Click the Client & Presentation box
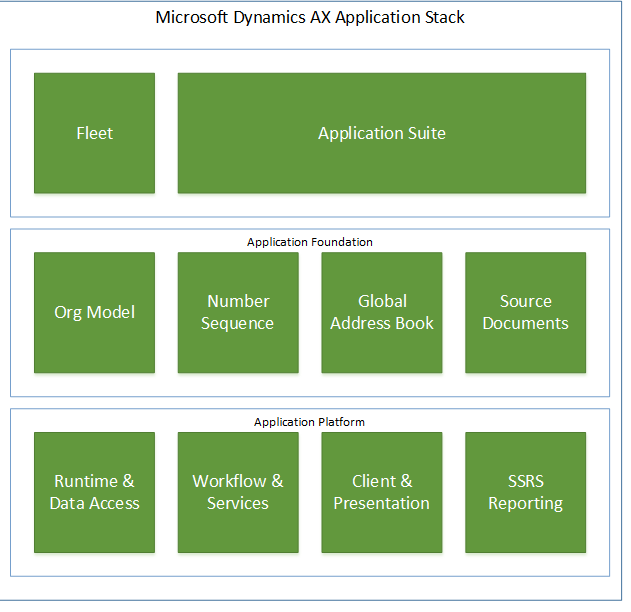The height and width of the screenshot is (612, 631). pyautogui.click(x=382, y=492)
